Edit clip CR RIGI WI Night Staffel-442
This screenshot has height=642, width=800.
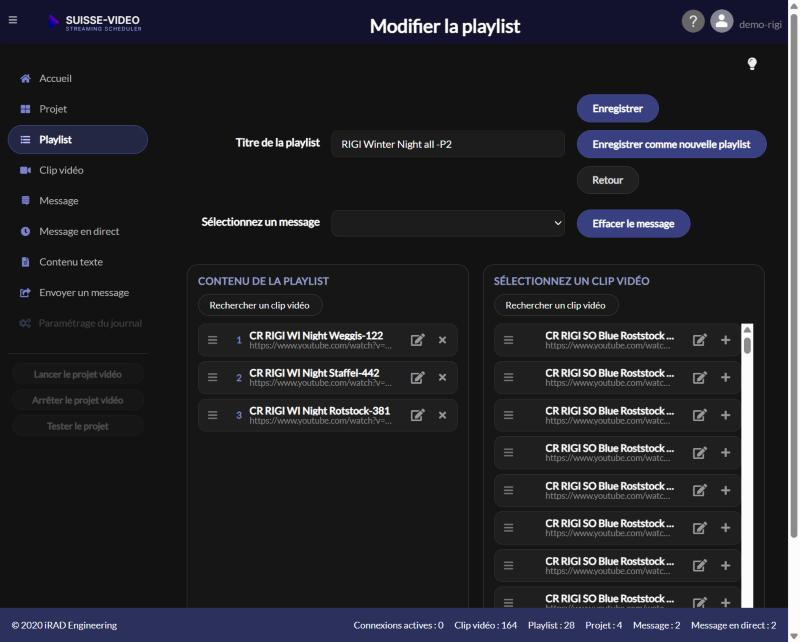click(417, 378)
